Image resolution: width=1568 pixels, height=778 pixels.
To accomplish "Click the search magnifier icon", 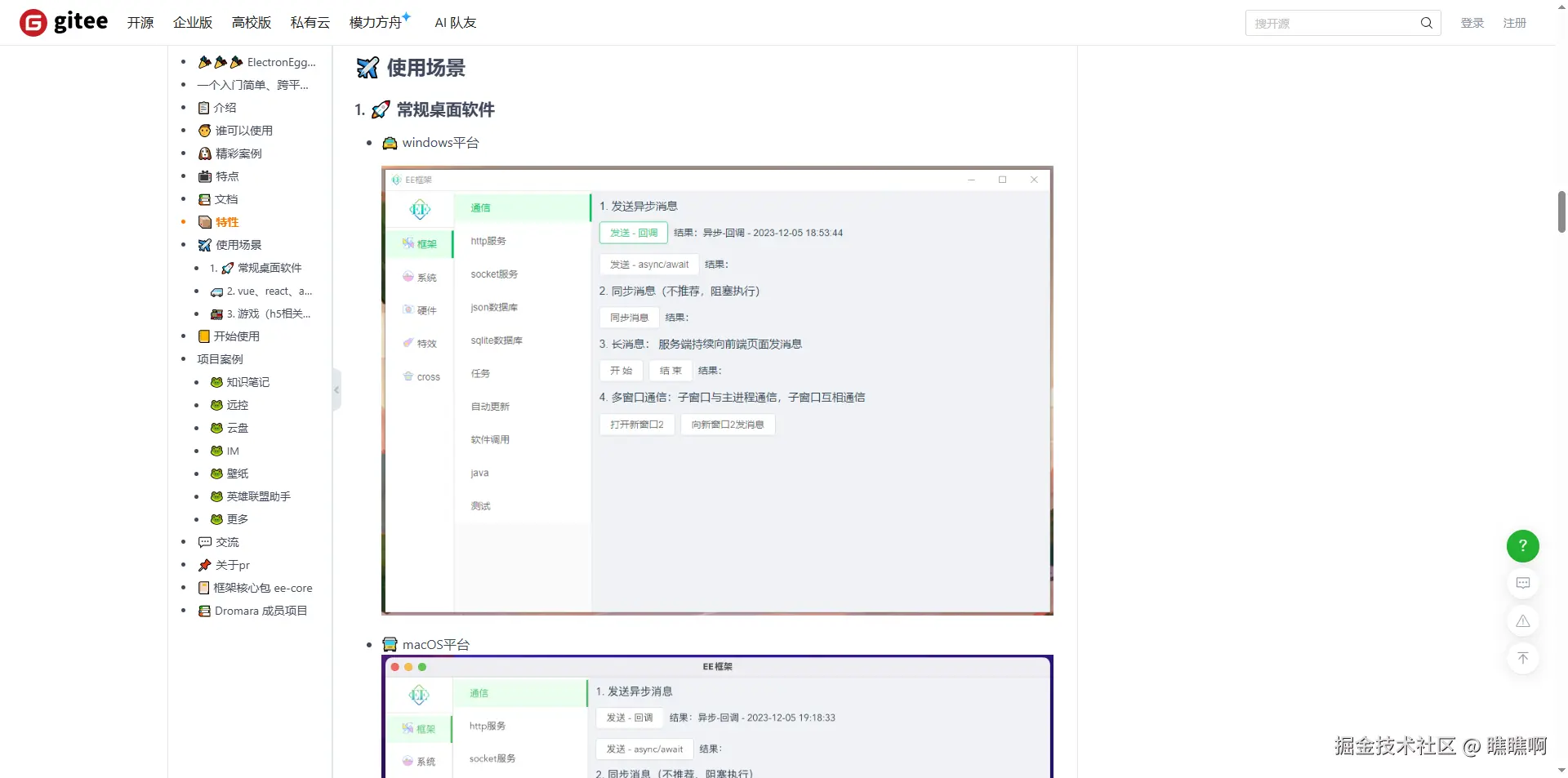I will tap(1426, 23).
